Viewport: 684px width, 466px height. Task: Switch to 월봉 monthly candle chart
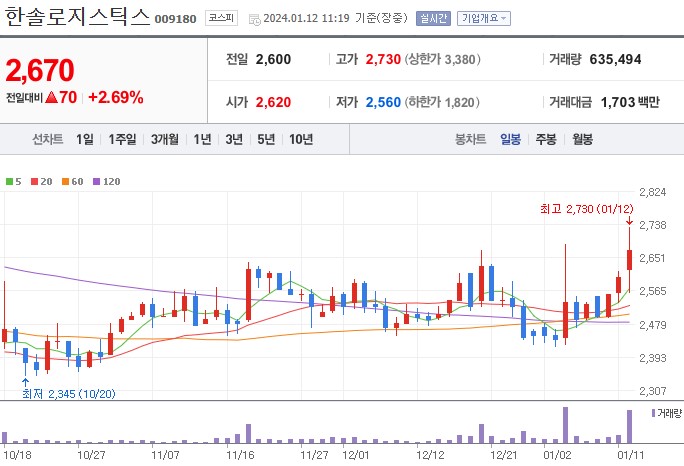[582, 139]
